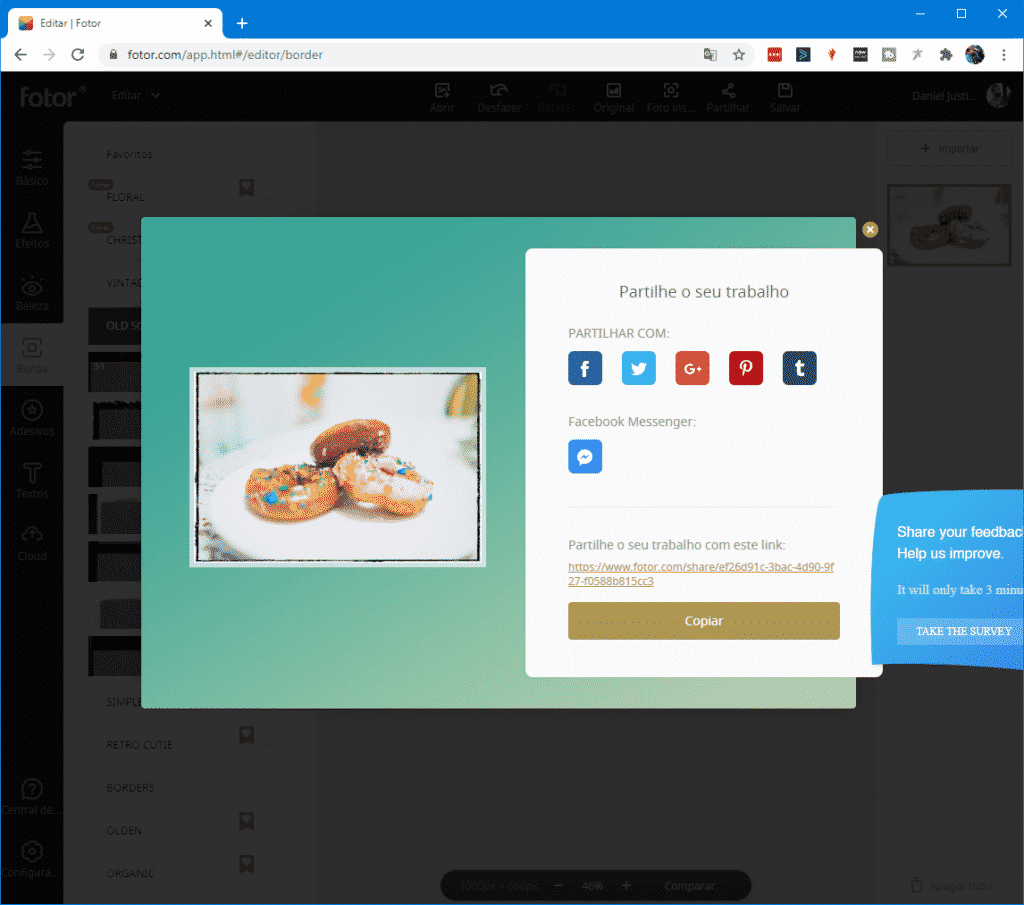
Task: Click the Google Translate icon in the address bar
Action: tap(710, 55)
